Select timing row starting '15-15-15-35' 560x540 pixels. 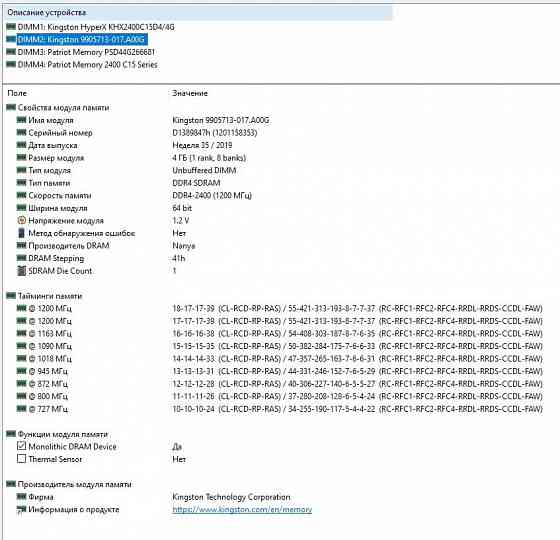(x=357, y=346)
